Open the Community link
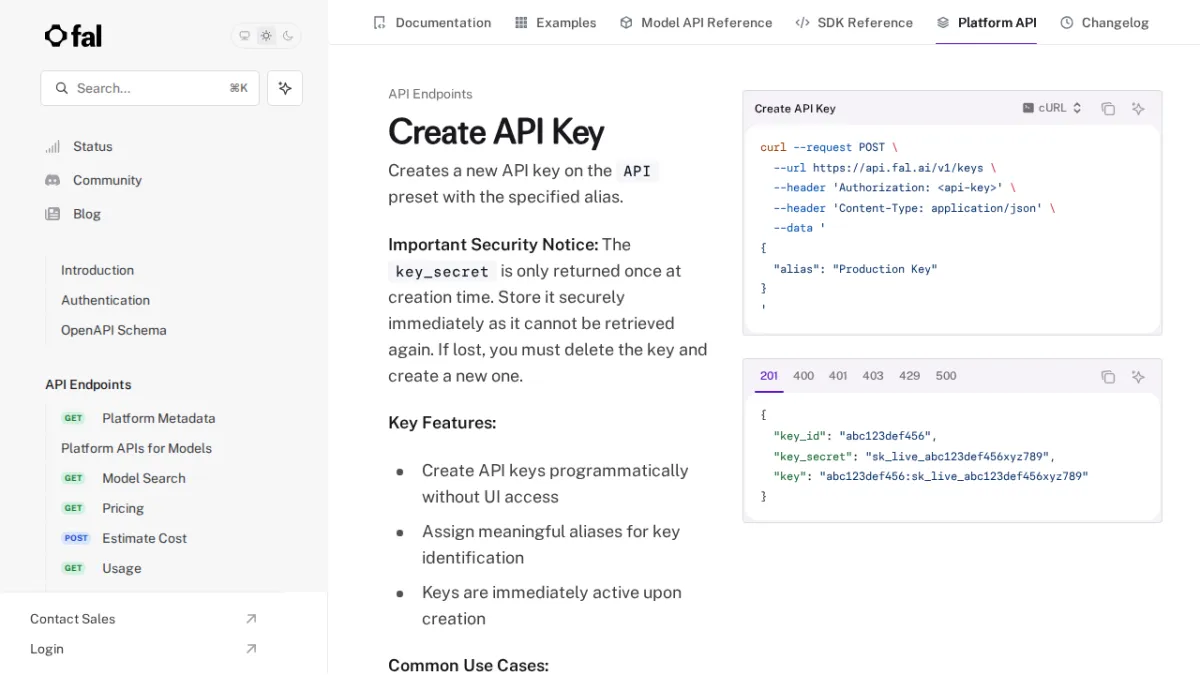This screenshot has width=1200, height=675. pyautogui.click(x=107, y=180)
